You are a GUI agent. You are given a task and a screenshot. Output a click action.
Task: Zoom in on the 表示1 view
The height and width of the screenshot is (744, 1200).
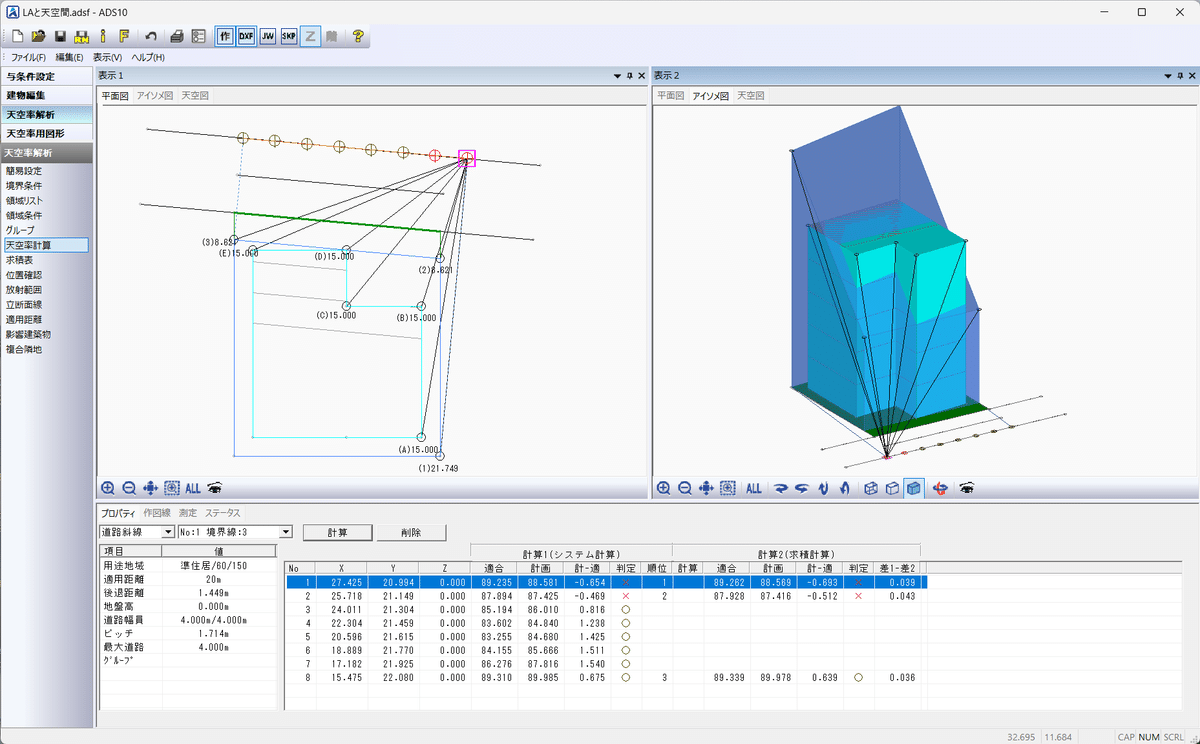point(108,488)
